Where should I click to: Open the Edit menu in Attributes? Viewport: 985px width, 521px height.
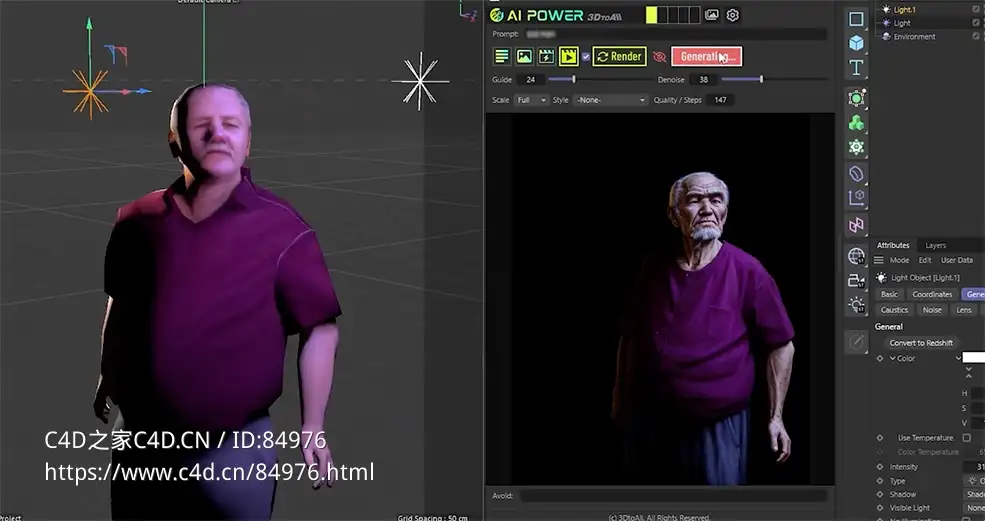[925, 260]
